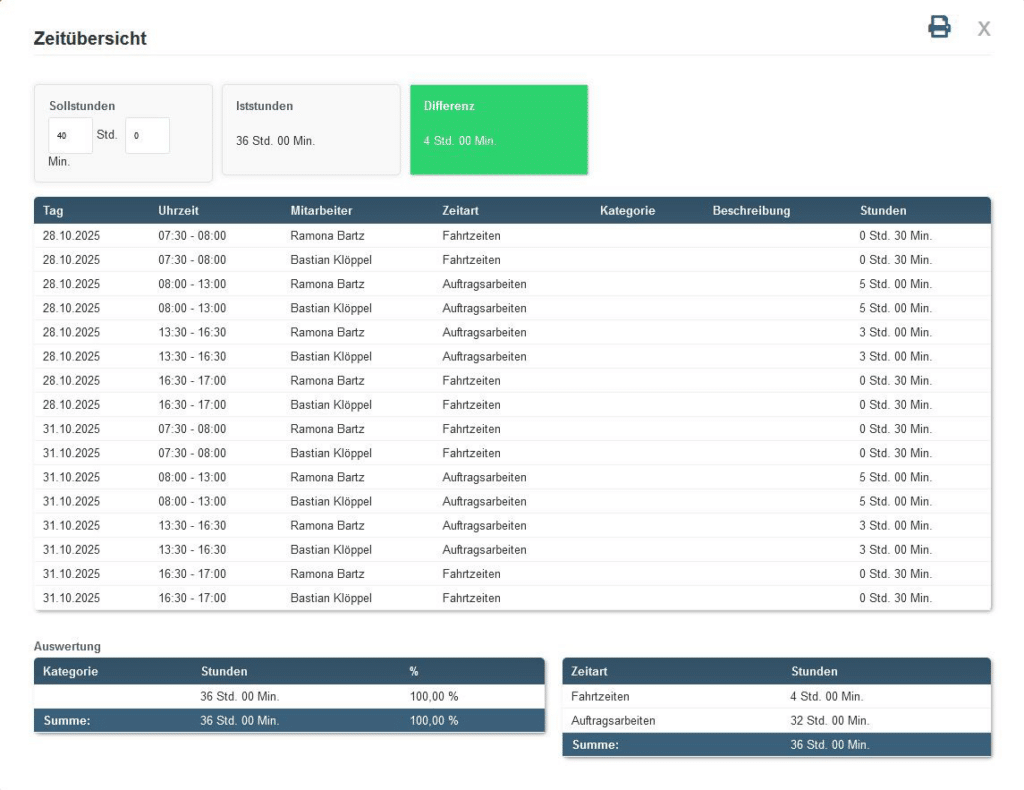Click the % column header in Auswertung
Viewport: 1024px width, 790px height.
413,671
